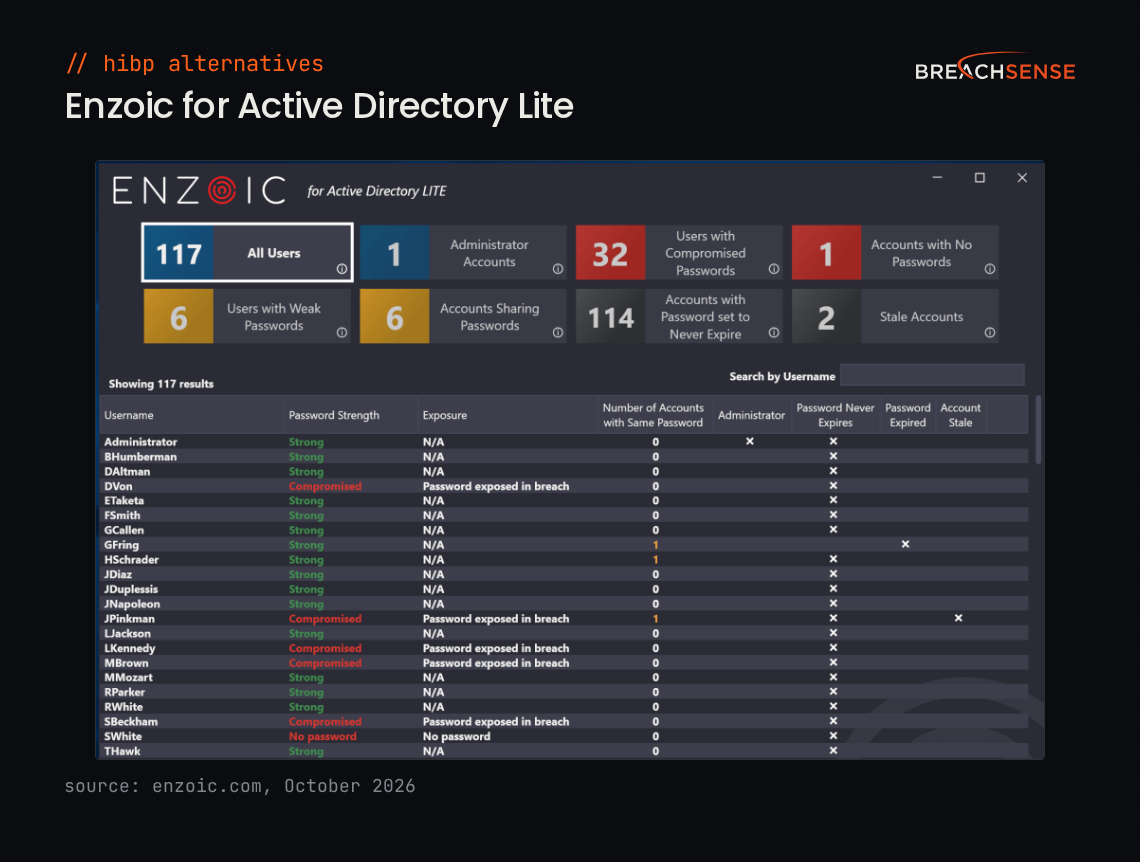Filter by Stale Accounts tile
Screen dimensions: 1140x862
[x=895, y=316]
